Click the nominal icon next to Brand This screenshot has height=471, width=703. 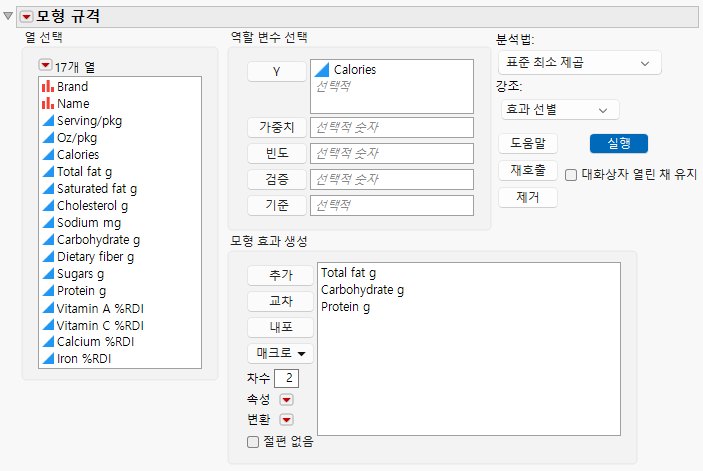tap(48, 86)
